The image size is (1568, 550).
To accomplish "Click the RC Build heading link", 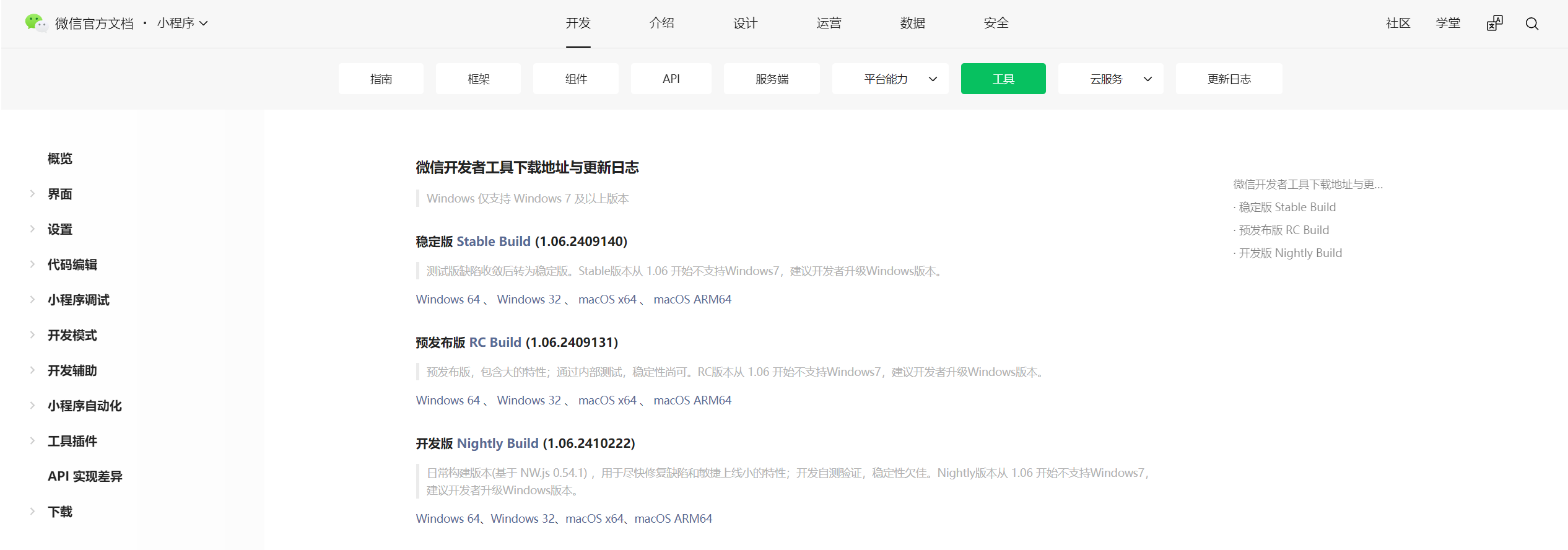I will coord(495,343).
